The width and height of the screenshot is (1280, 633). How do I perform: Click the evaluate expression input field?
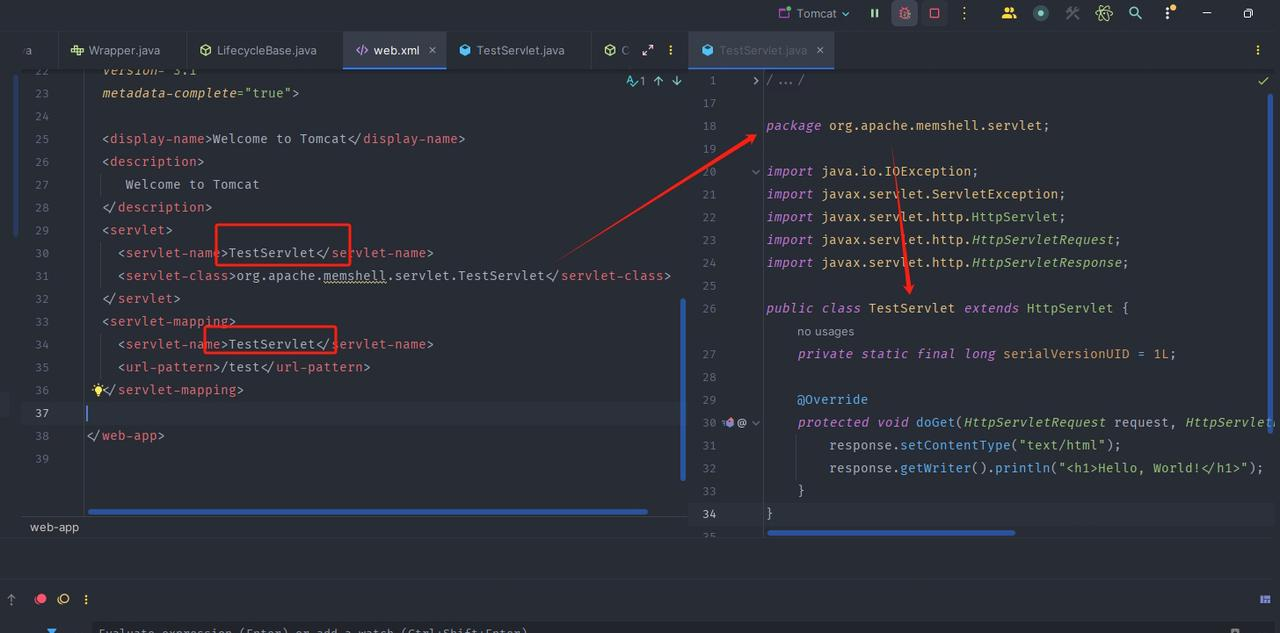point(660,628)
